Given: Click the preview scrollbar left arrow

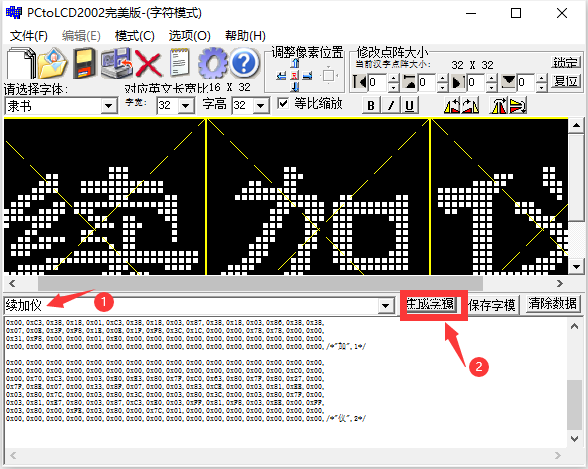Looking at the screenshot, I should [12, 283].
